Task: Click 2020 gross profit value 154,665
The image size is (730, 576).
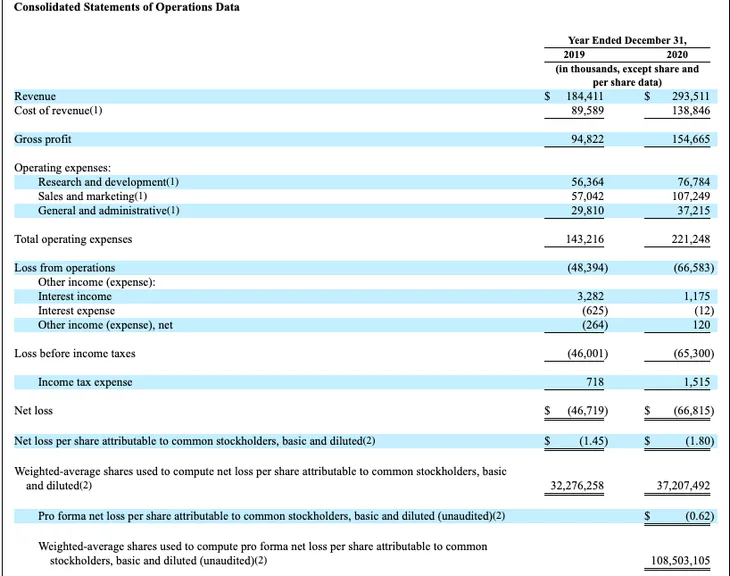Action: [x=690, y=139]
